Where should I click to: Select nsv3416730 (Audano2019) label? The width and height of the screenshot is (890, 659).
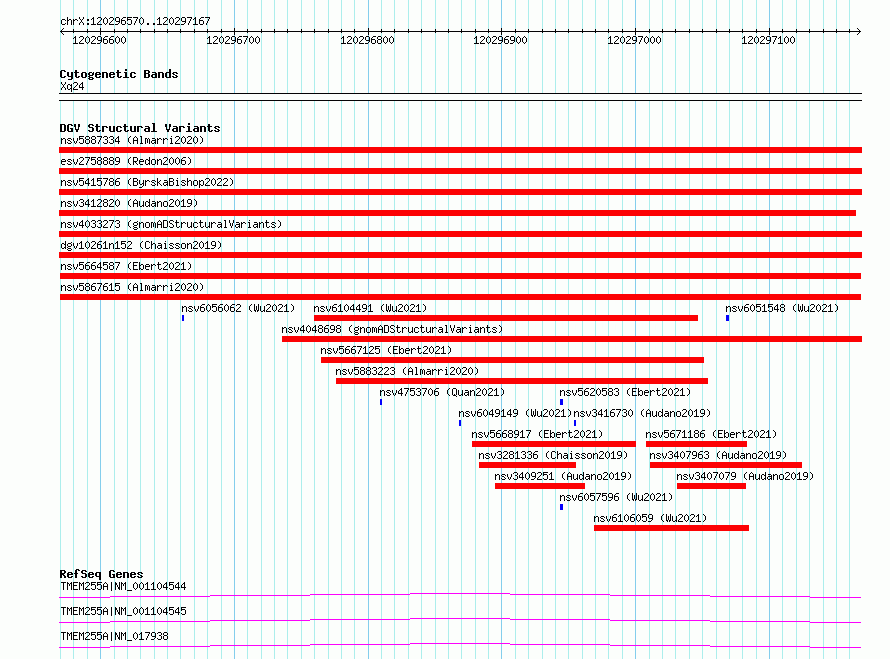(x=642, y=413)
